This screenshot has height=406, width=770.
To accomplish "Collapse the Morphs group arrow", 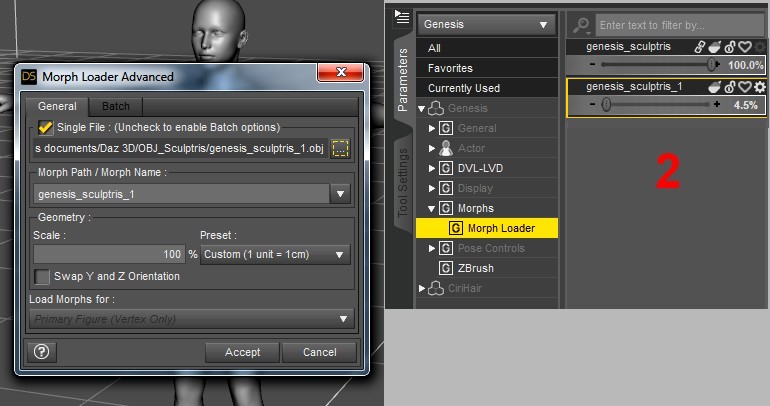I will (432, 209).
